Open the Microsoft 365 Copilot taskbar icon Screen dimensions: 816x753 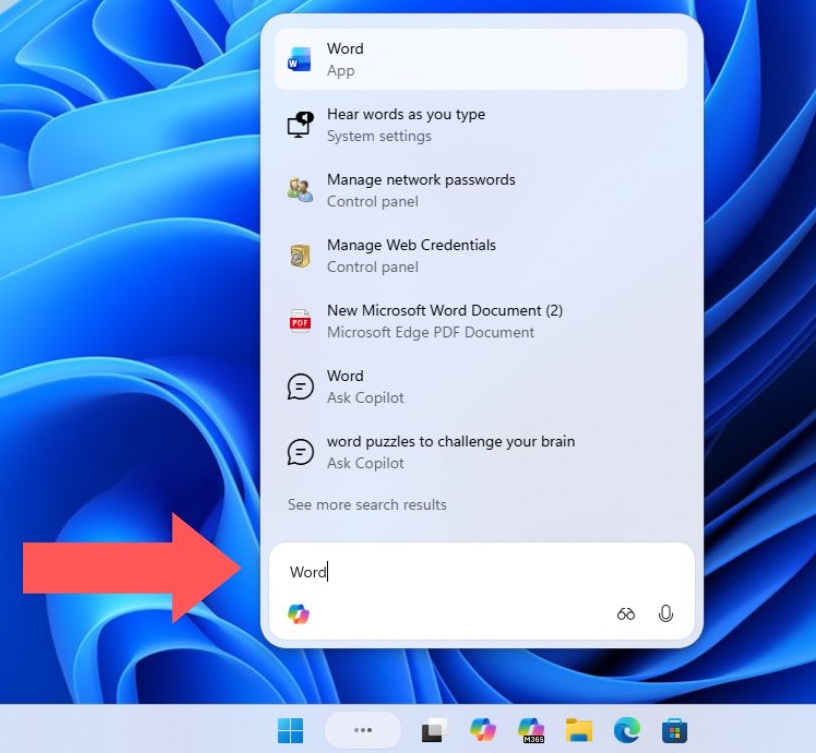531,731
